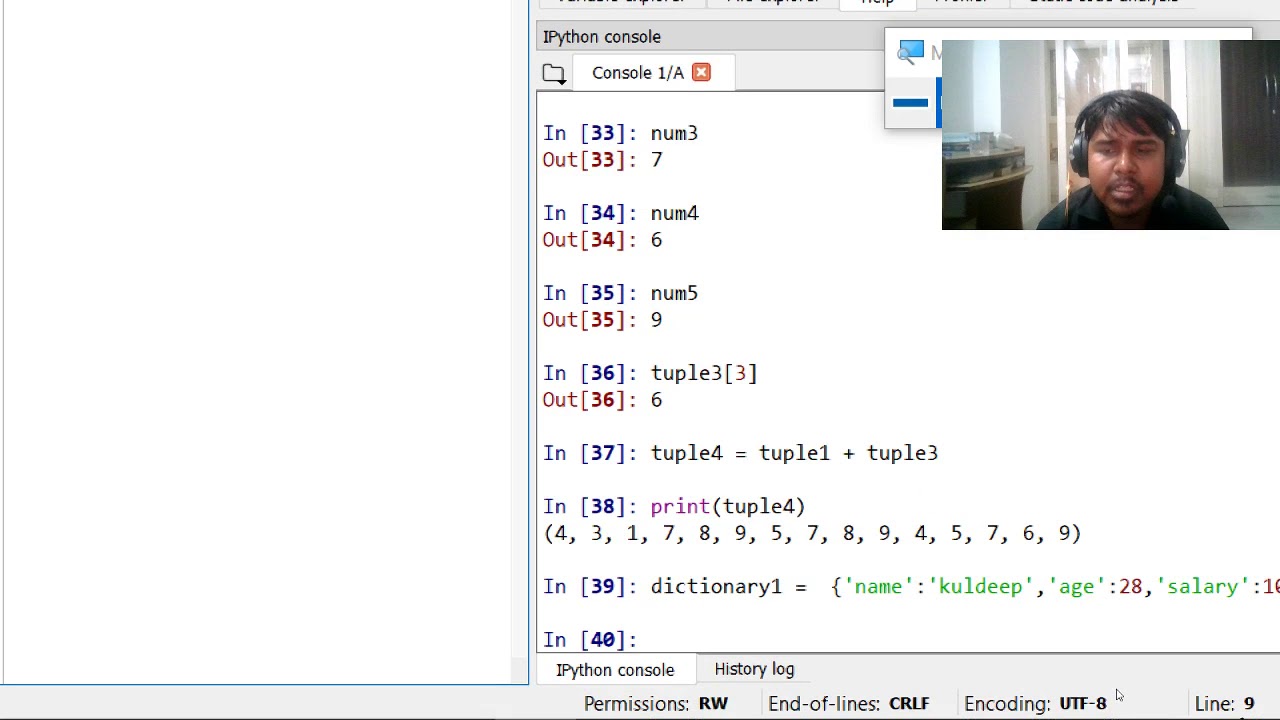Click Permissions: RW in status bar
1280x720 pixels.
656,704
